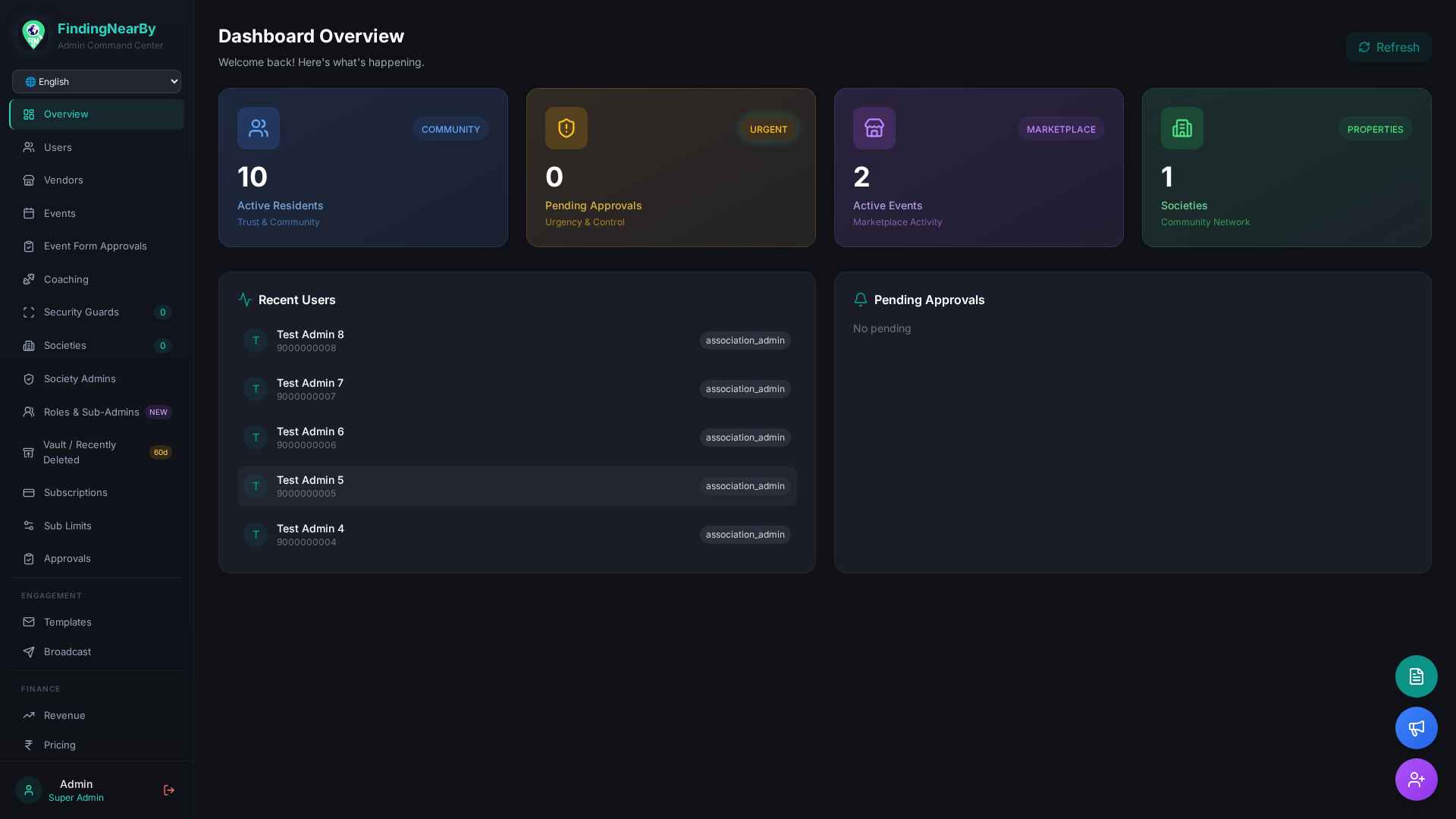Viewport: 1456px width, 819px height.
Task: Open Roles & Sub-Admins section
Action: point(91,413)
